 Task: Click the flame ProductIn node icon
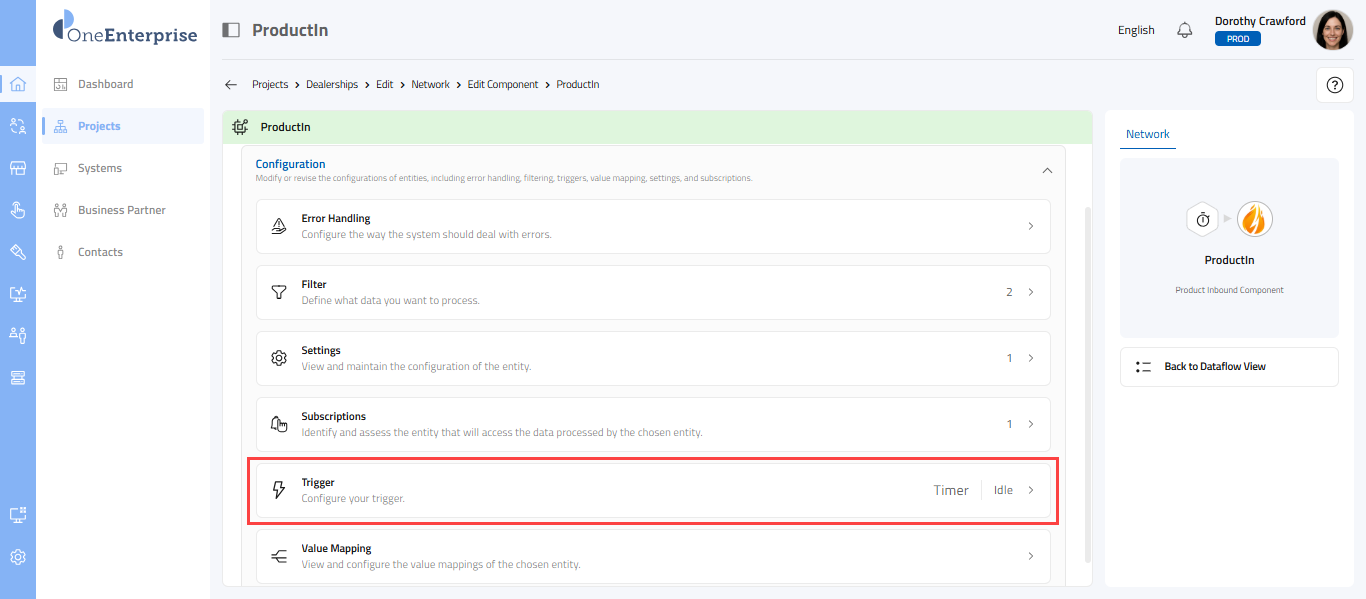click(x=1254, y=219)
